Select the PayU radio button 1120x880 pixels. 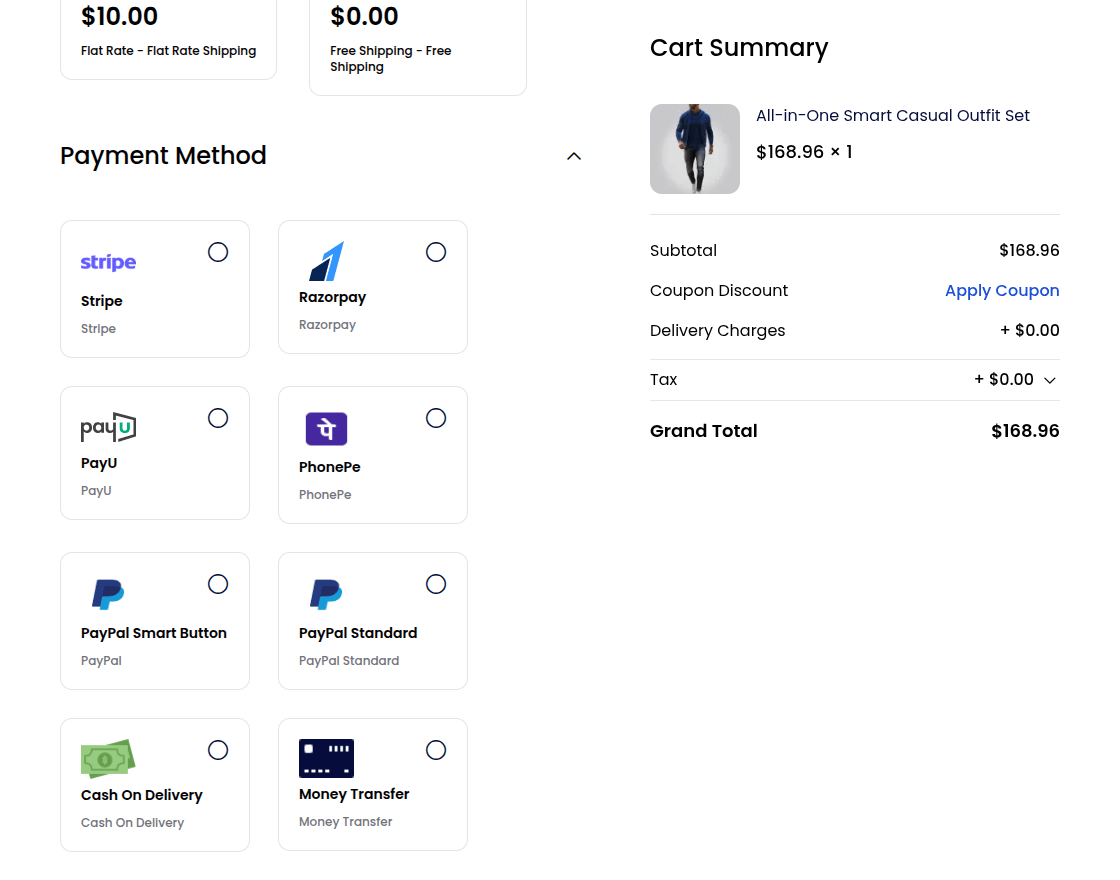[x=218, y=418]
